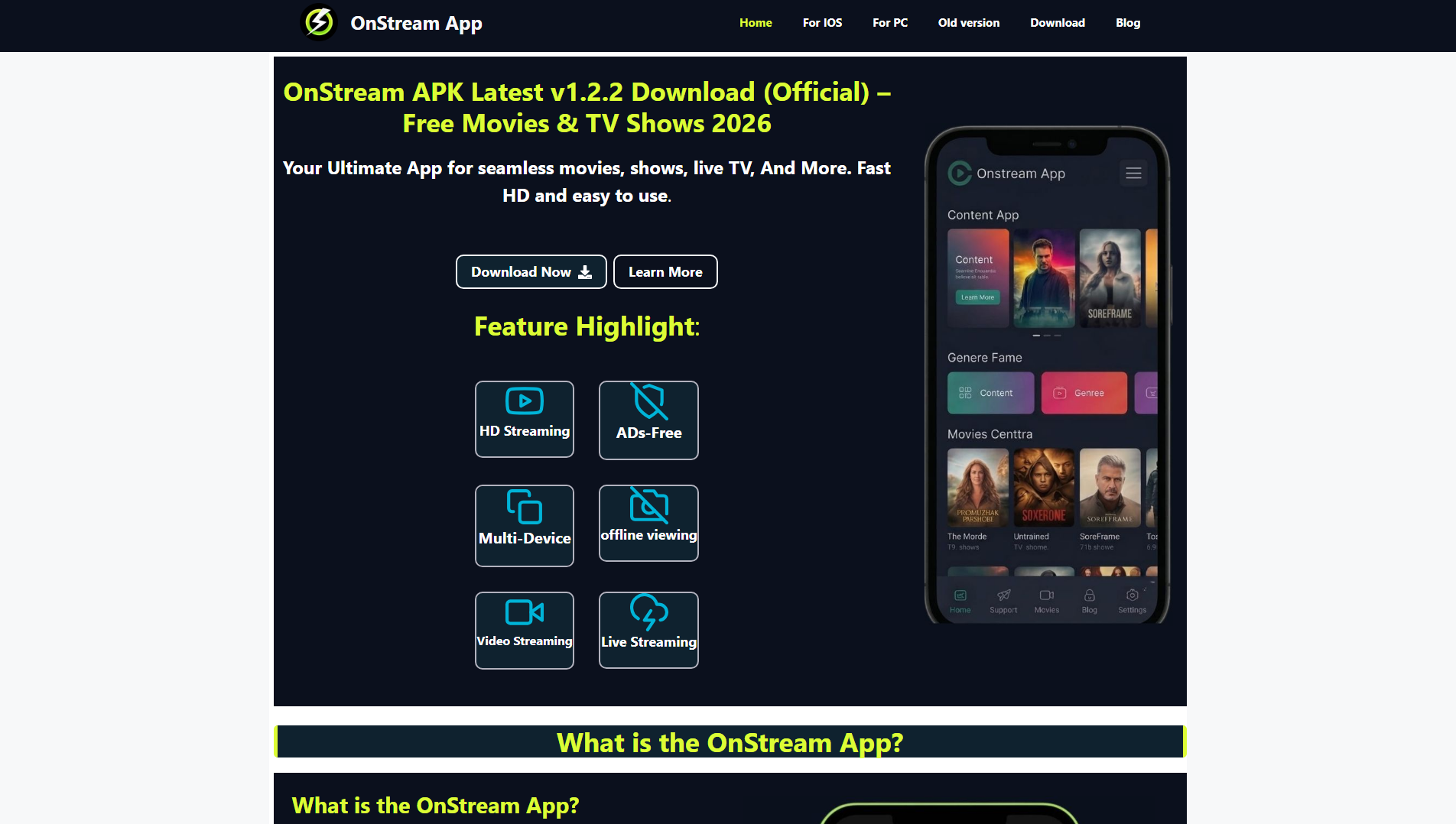
Task: Open the OnStream App site title link
Action: pyautogui.click(x=416, y=23)
